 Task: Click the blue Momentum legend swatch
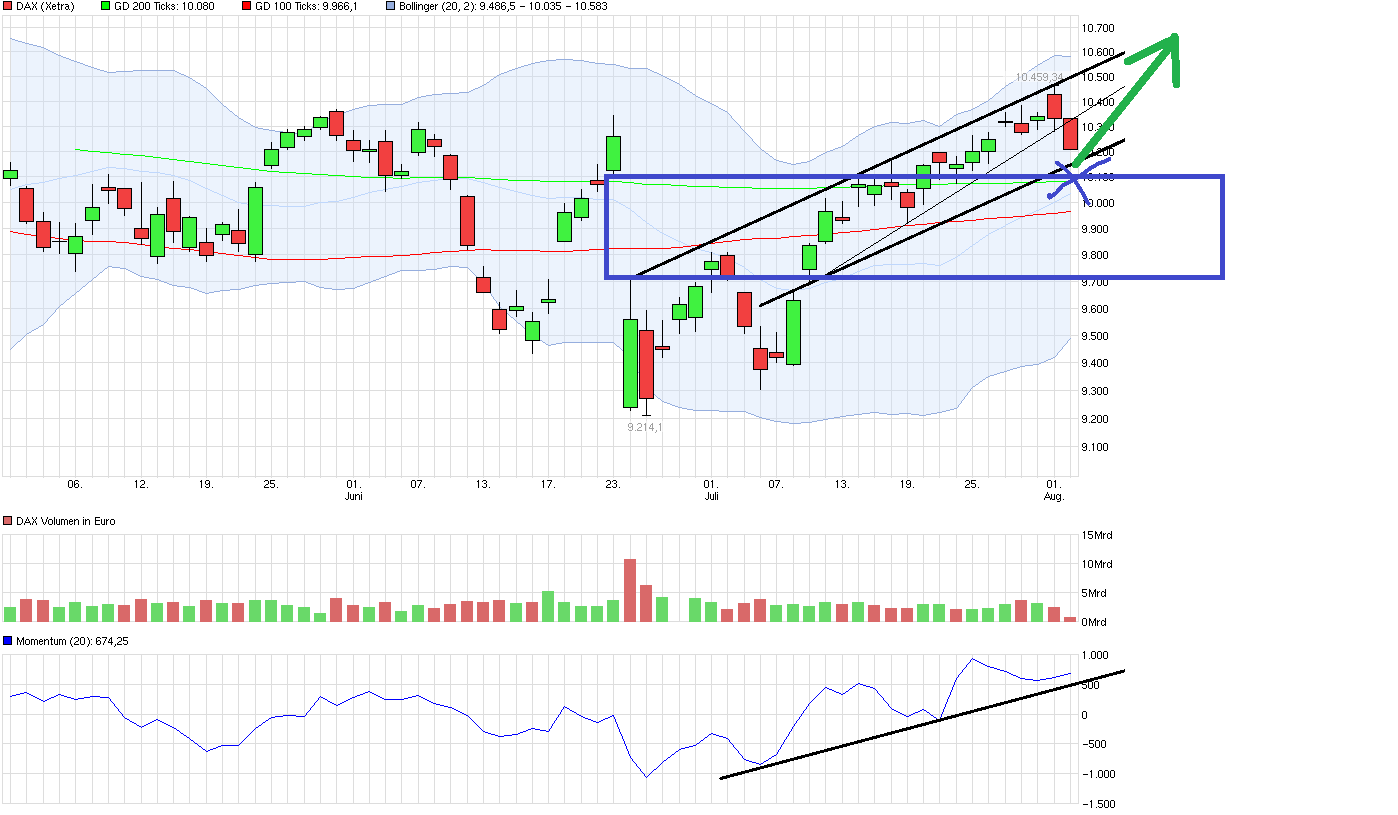pyautogui.click(x=8, y=641)
